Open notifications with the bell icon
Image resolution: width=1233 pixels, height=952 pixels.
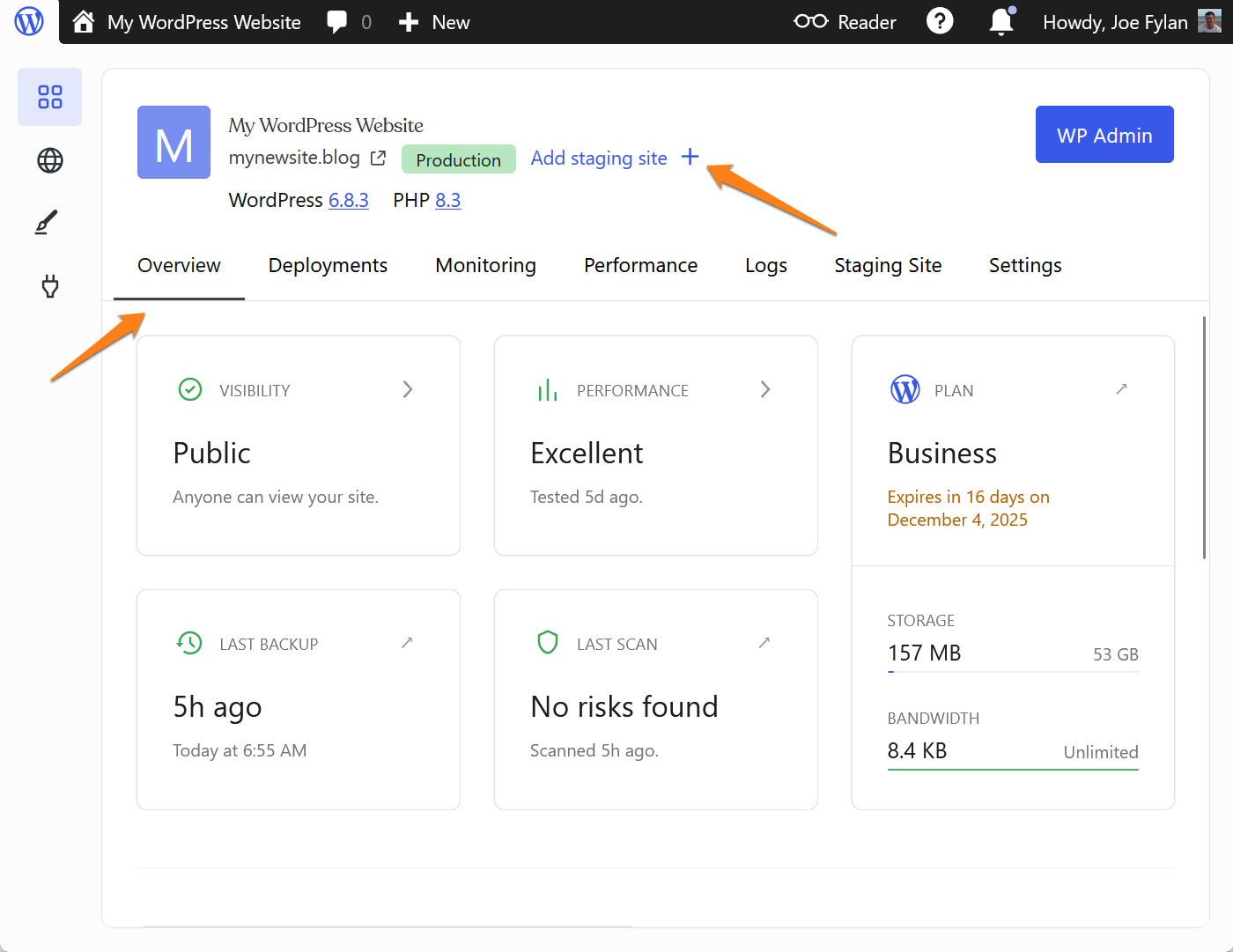pos(1001,21)
